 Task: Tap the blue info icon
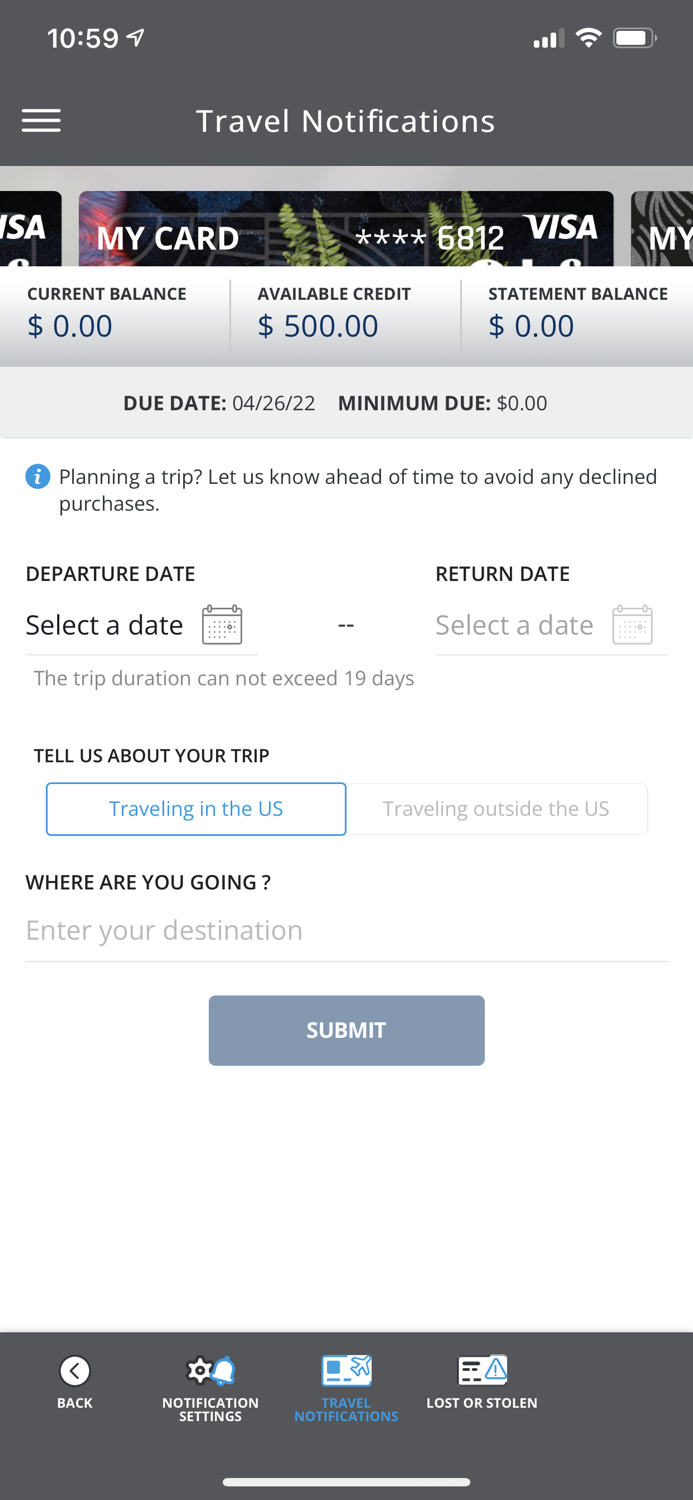click(x=38, y=477)
